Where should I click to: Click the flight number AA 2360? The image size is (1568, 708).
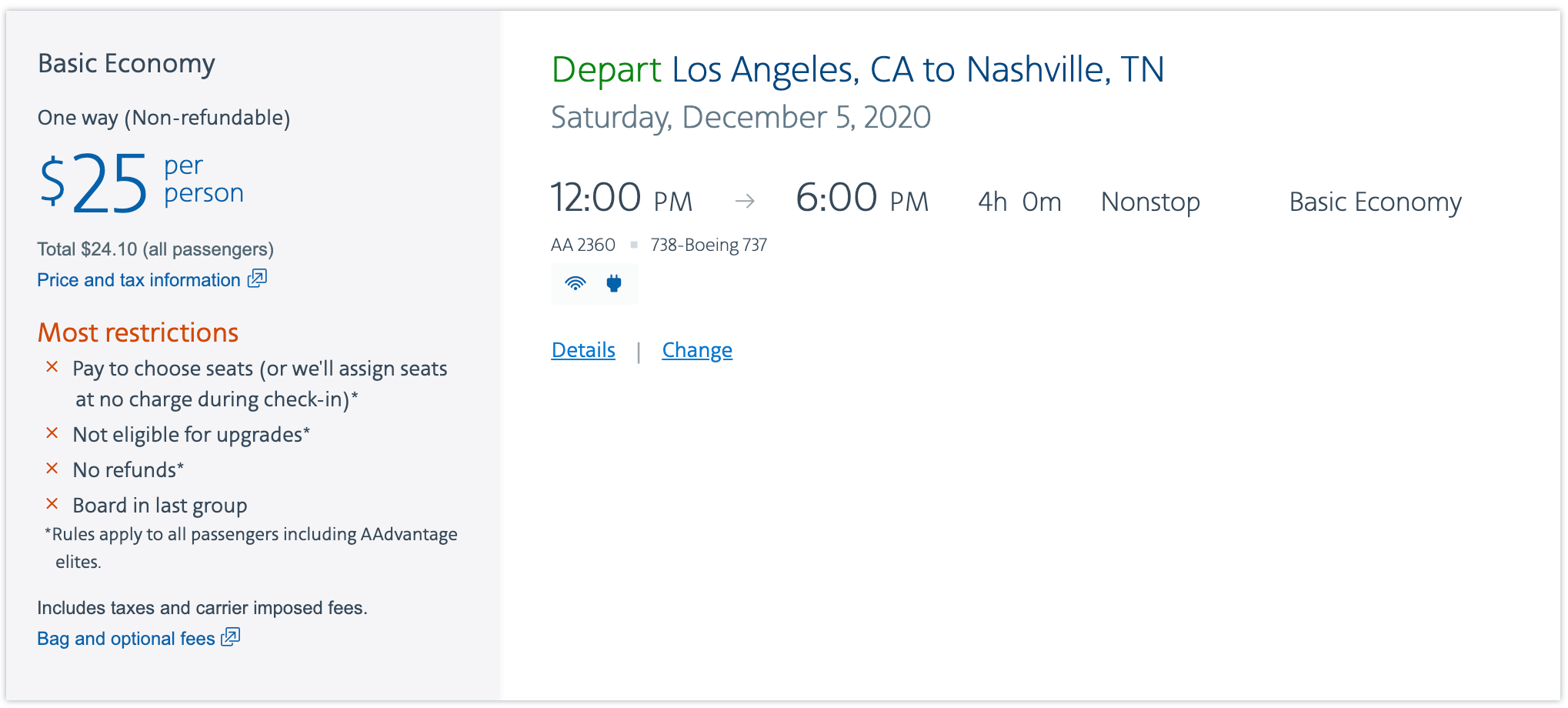[x=583, y=245]
